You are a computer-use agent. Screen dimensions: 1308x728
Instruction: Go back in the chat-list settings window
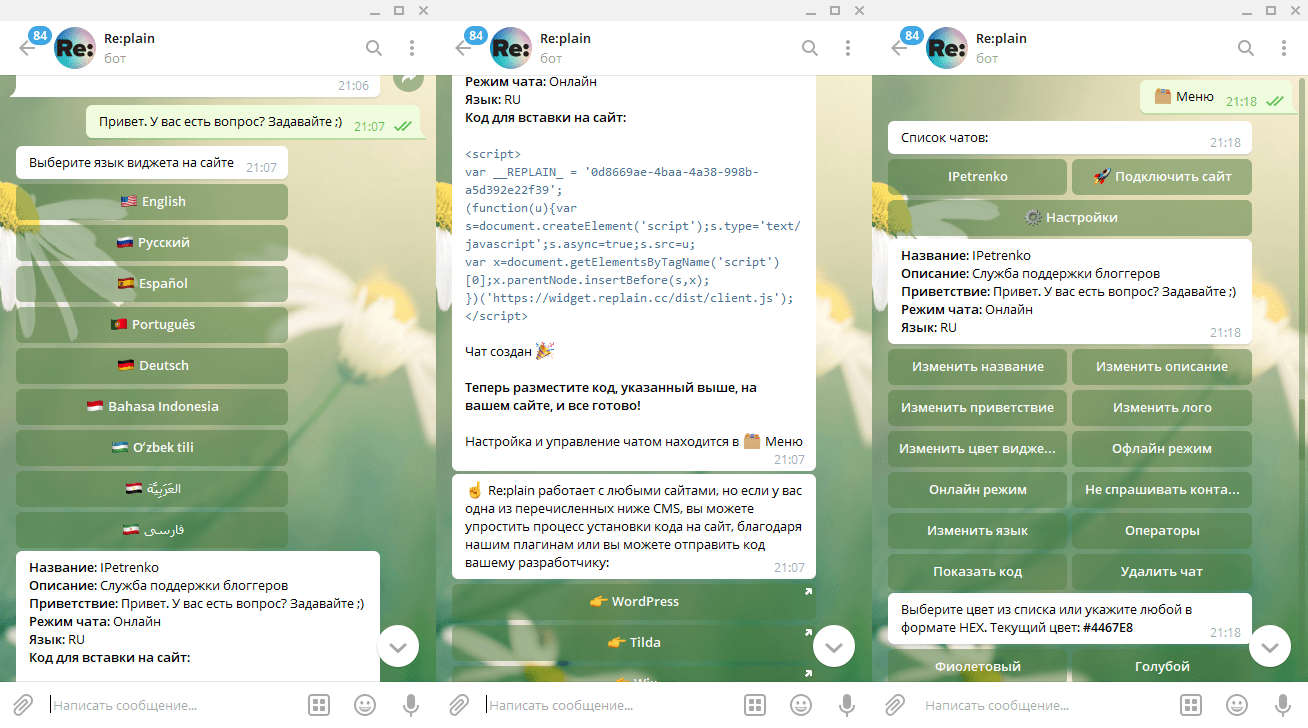click(x=899, y=48)
